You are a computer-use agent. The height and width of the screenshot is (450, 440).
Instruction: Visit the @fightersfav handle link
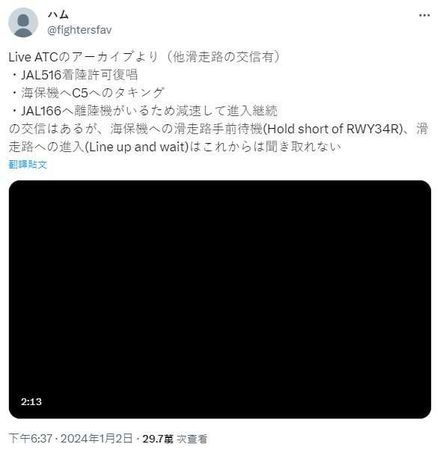pos(79,30)
